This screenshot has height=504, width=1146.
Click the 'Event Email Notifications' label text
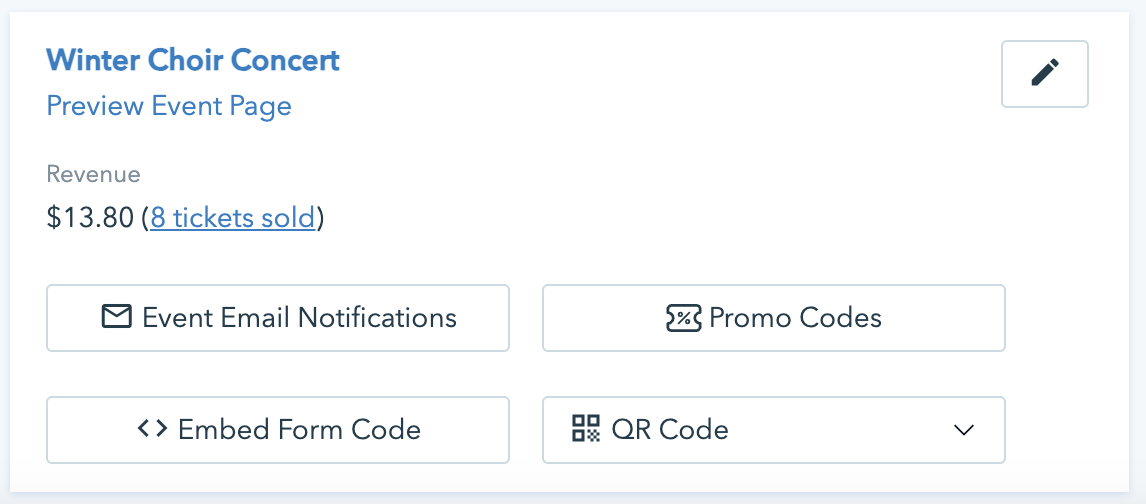[x=299, y=318]
